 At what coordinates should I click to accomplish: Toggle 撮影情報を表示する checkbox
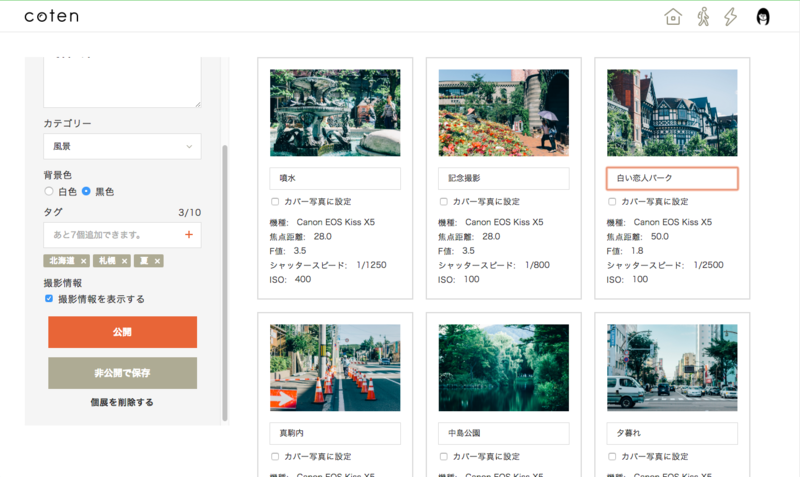(x=49, y=298)
